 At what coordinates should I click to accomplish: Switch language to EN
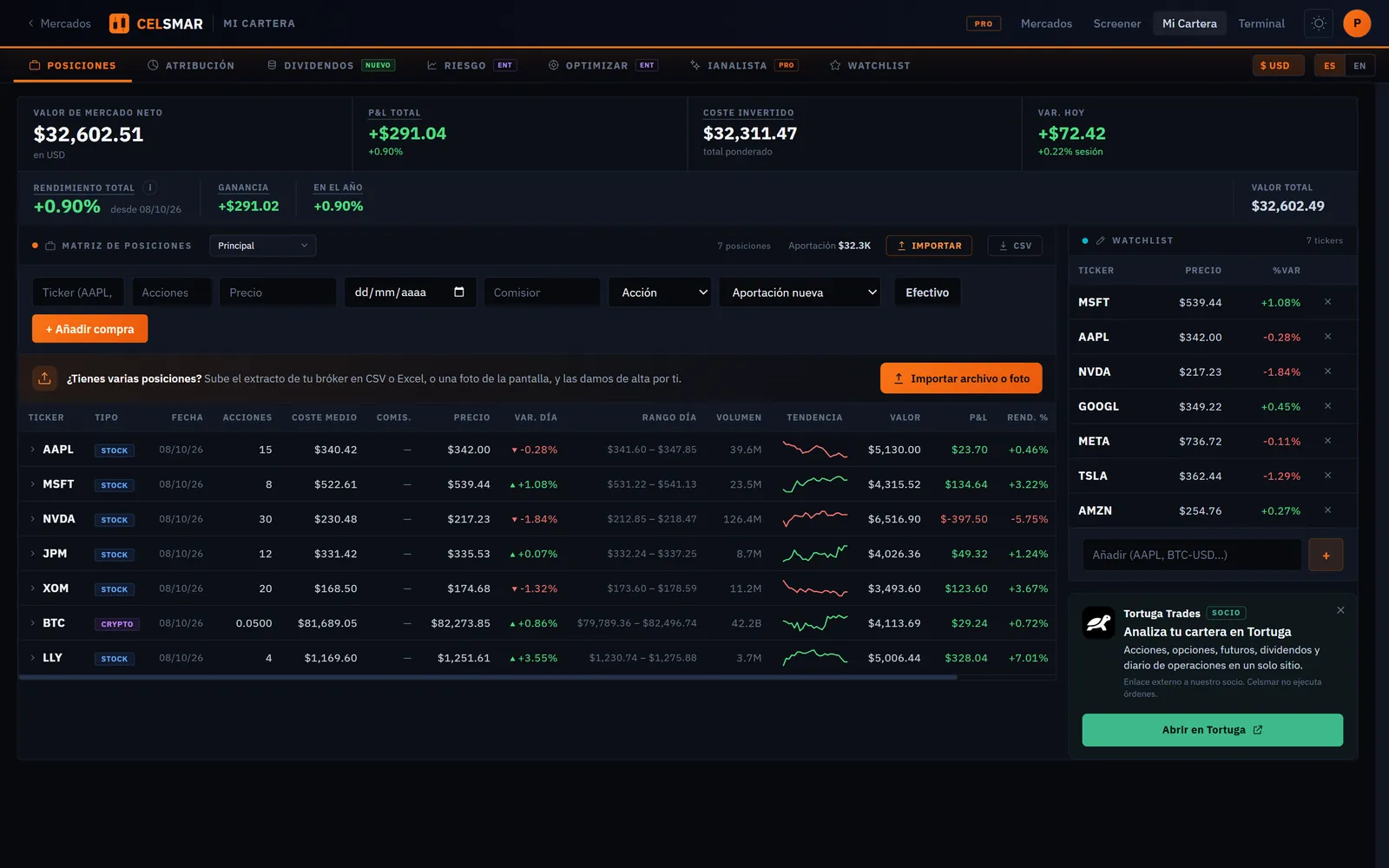pos(1359,65)
